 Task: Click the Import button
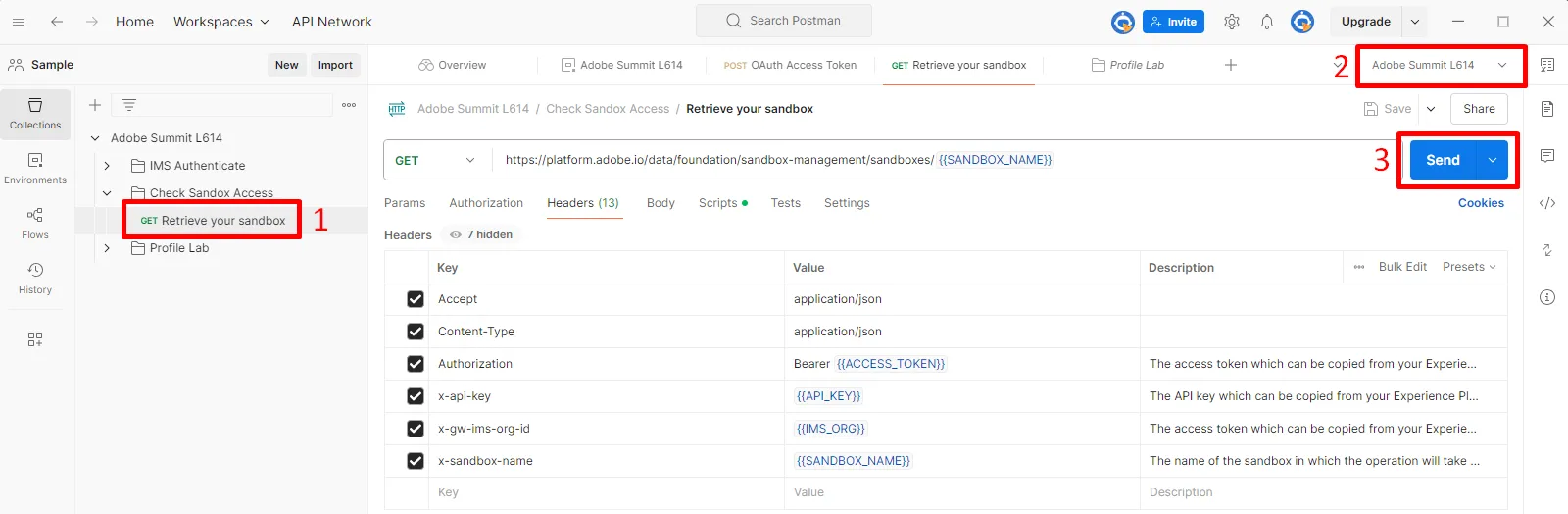[x=335, y=65]
